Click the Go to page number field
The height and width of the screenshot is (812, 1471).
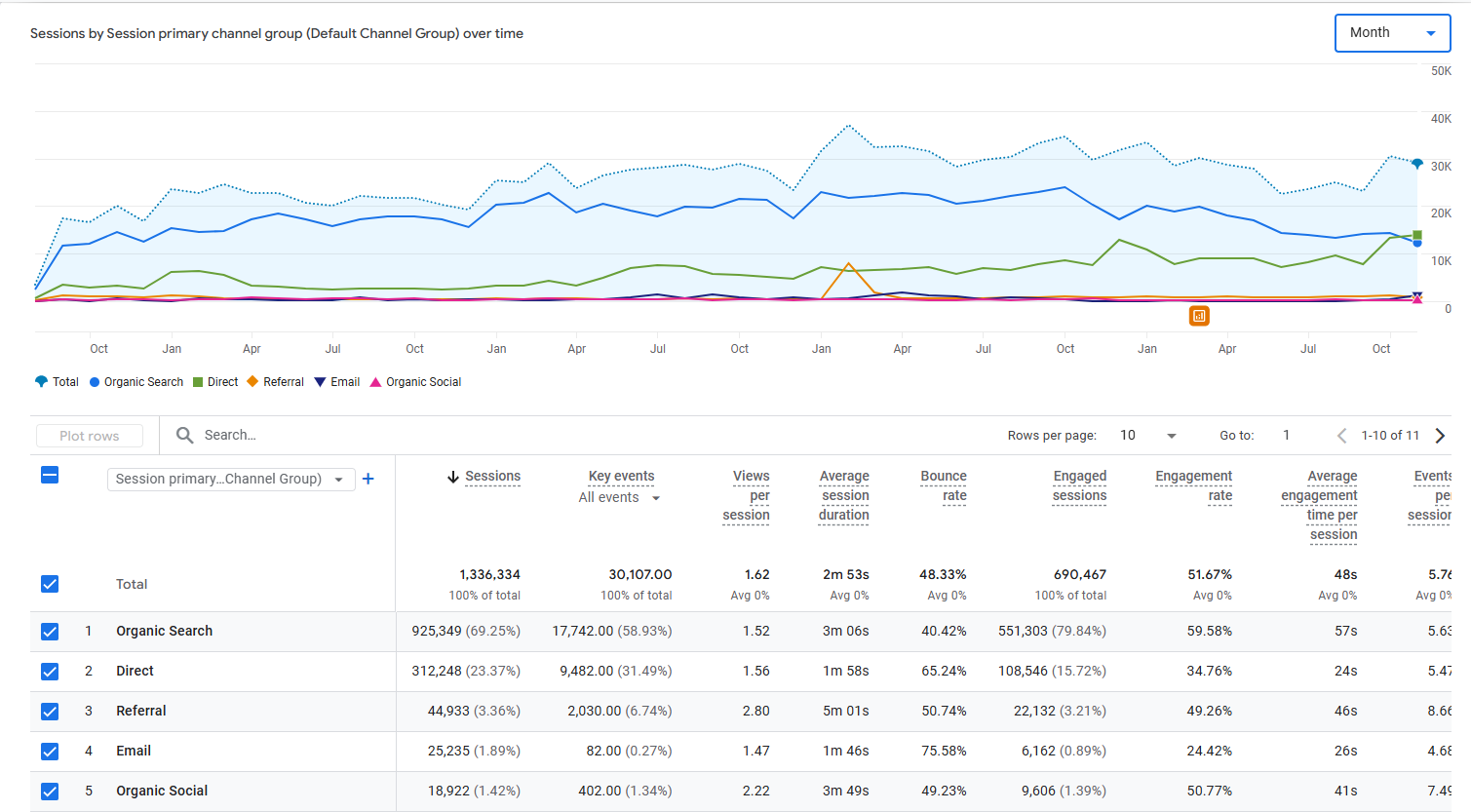tap(1287, 436)
